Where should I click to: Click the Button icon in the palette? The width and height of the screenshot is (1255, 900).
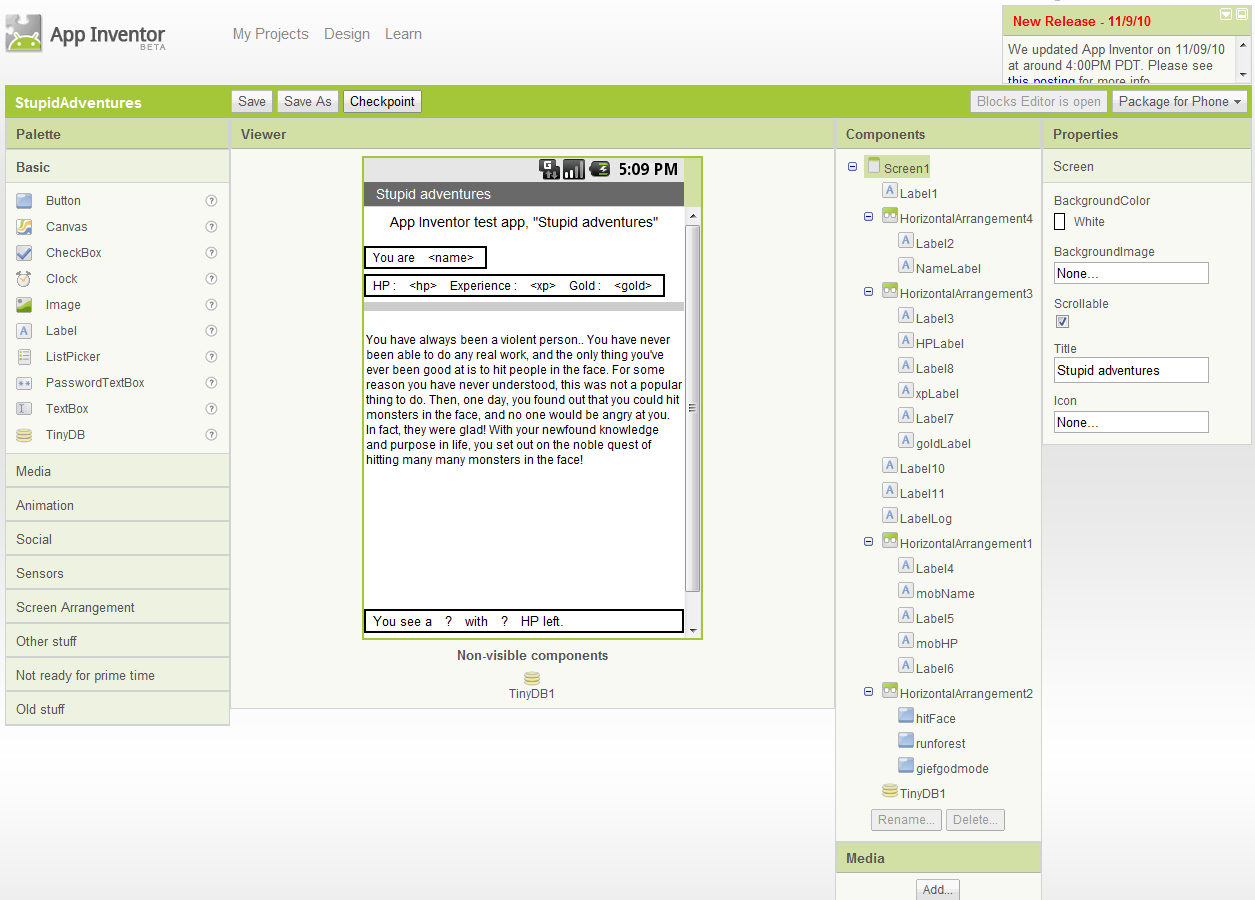click(24, 201)
